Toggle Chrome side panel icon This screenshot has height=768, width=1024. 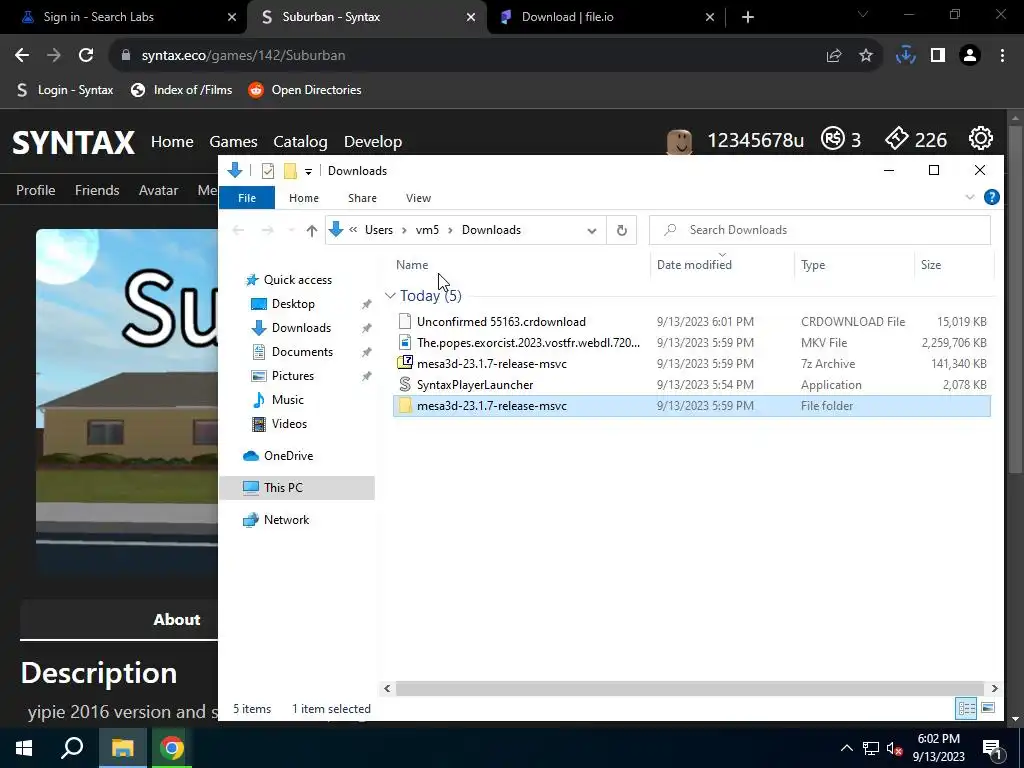pos(938,56)
